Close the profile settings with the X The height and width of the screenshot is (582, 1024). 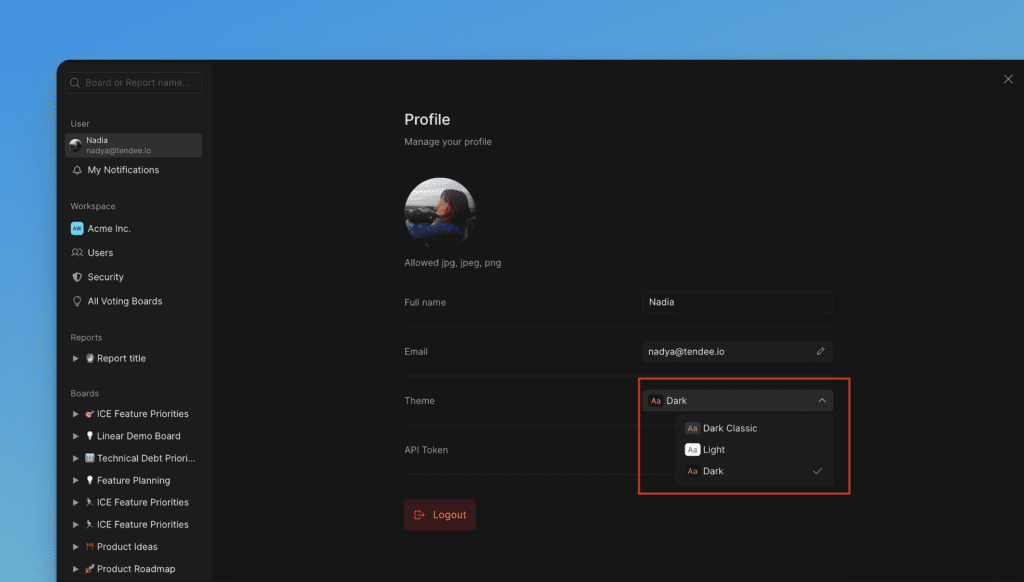click(1007, 79)
